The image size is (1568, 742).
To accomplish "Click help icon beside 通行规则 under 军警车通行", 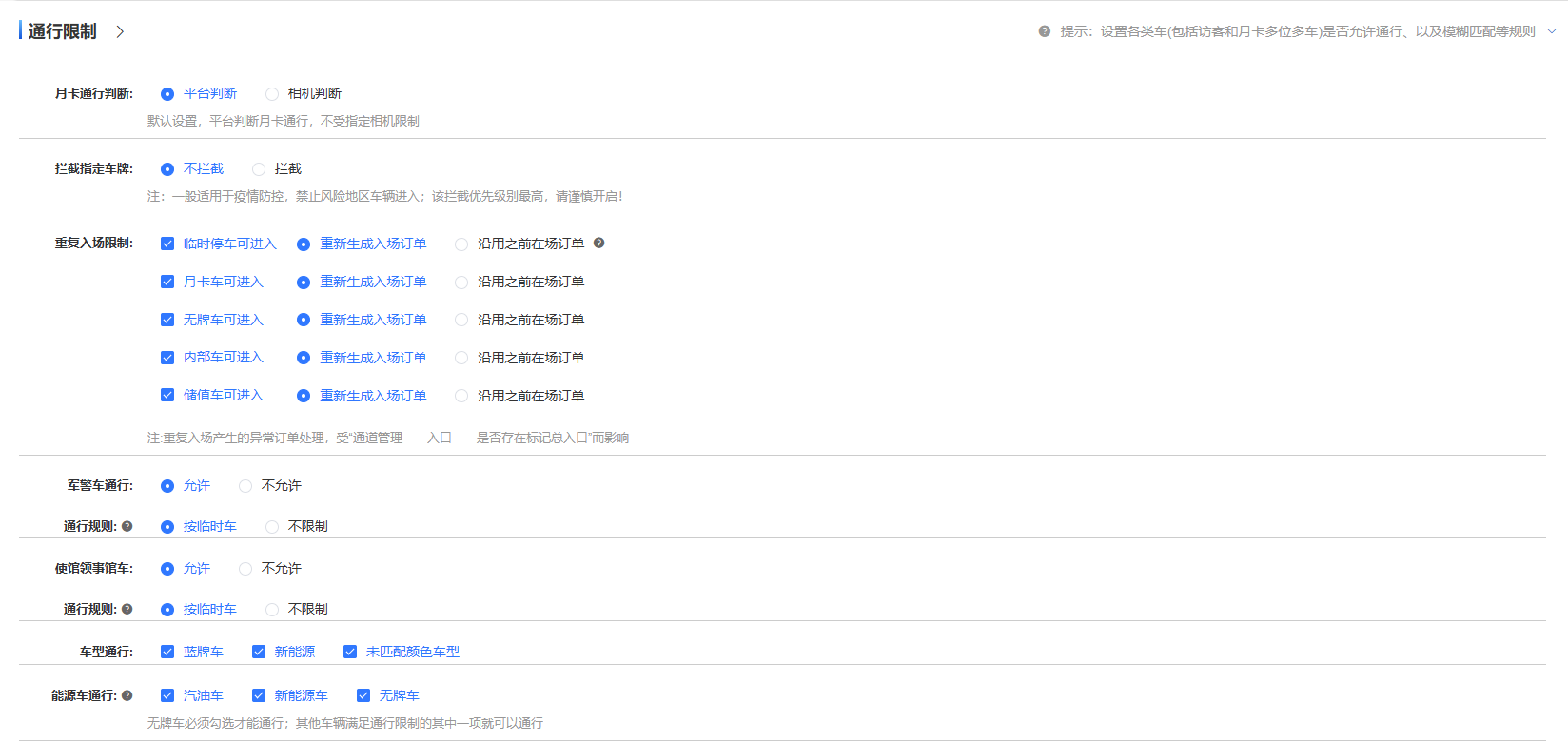I will 127,526.
